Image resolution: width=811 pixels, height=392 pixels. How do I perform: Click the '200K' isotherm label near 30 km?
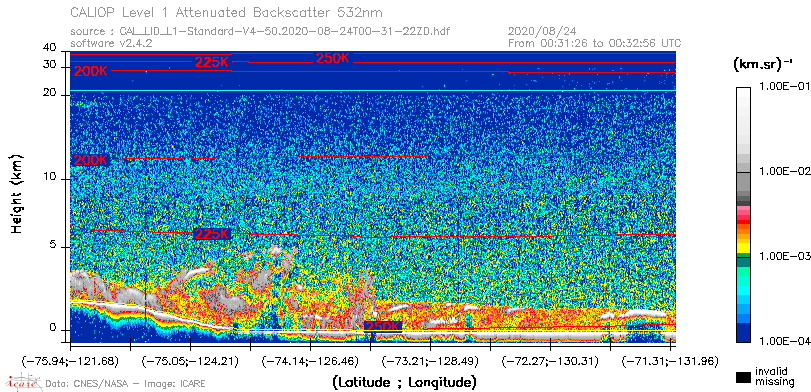click(91, 72)
